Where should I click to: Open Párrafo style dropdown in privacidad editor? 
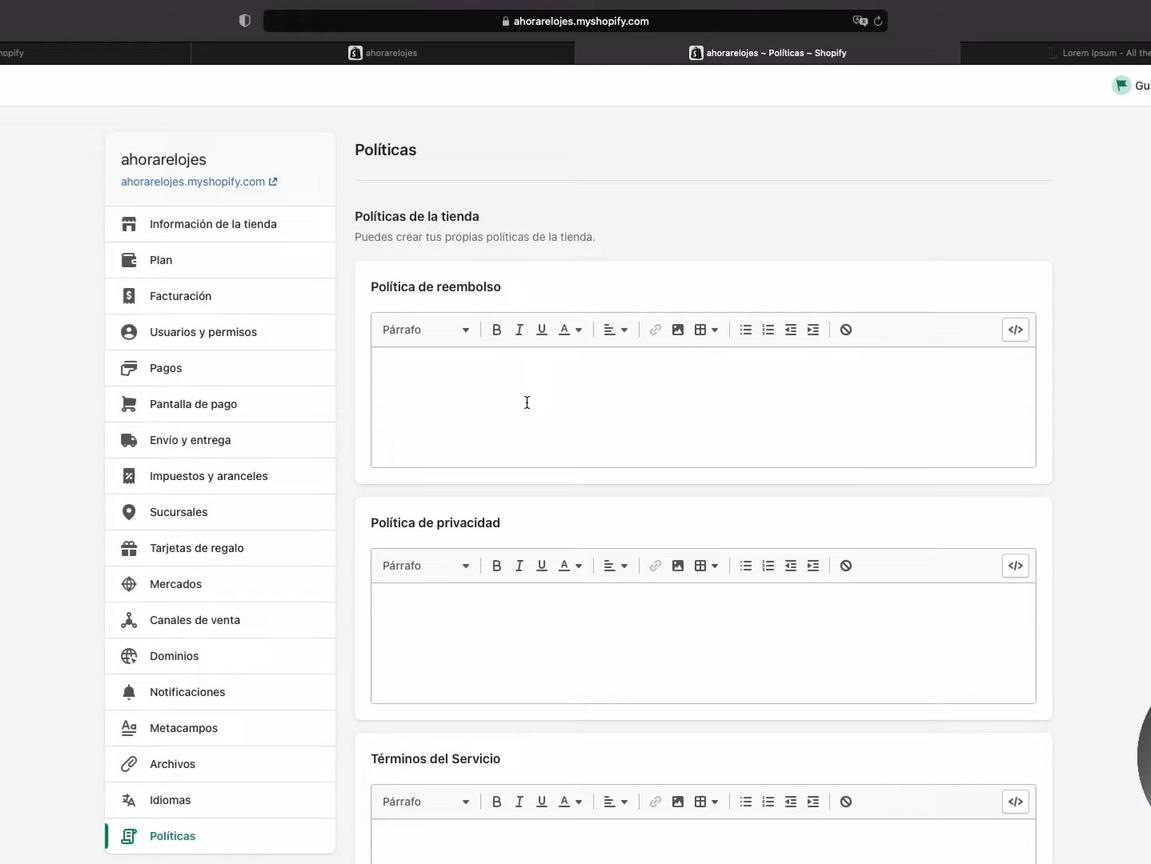426,565
